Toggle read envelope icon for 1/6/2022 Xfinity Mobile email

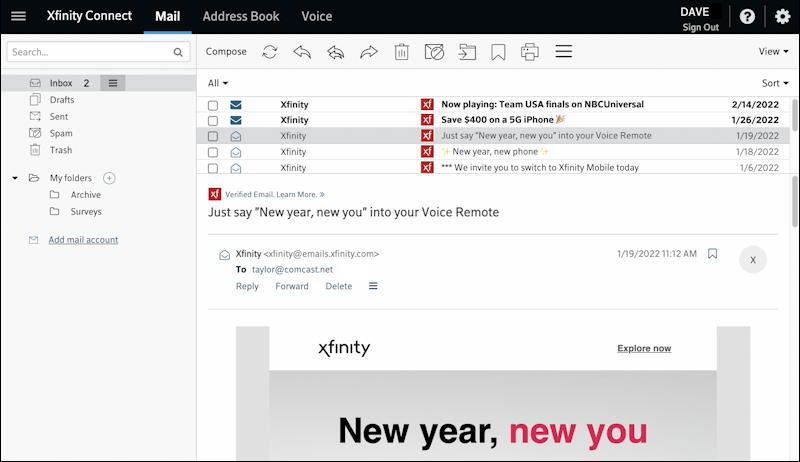pyautogui.click(x=236, y=168)
